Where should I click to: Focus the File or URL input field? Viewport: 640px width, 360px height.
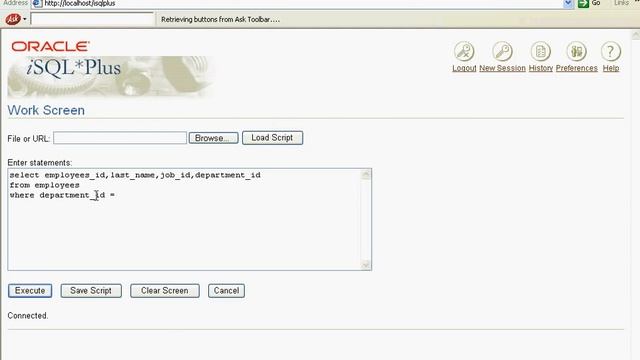coord(120,138)
